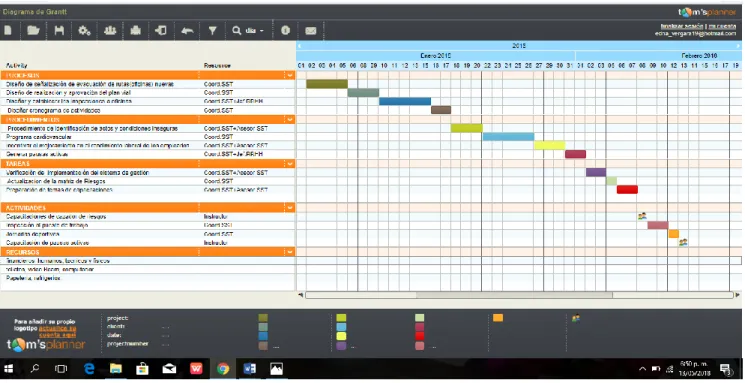Open the info circle icon in toolbar
745x383 pixels.
point(285,30)
